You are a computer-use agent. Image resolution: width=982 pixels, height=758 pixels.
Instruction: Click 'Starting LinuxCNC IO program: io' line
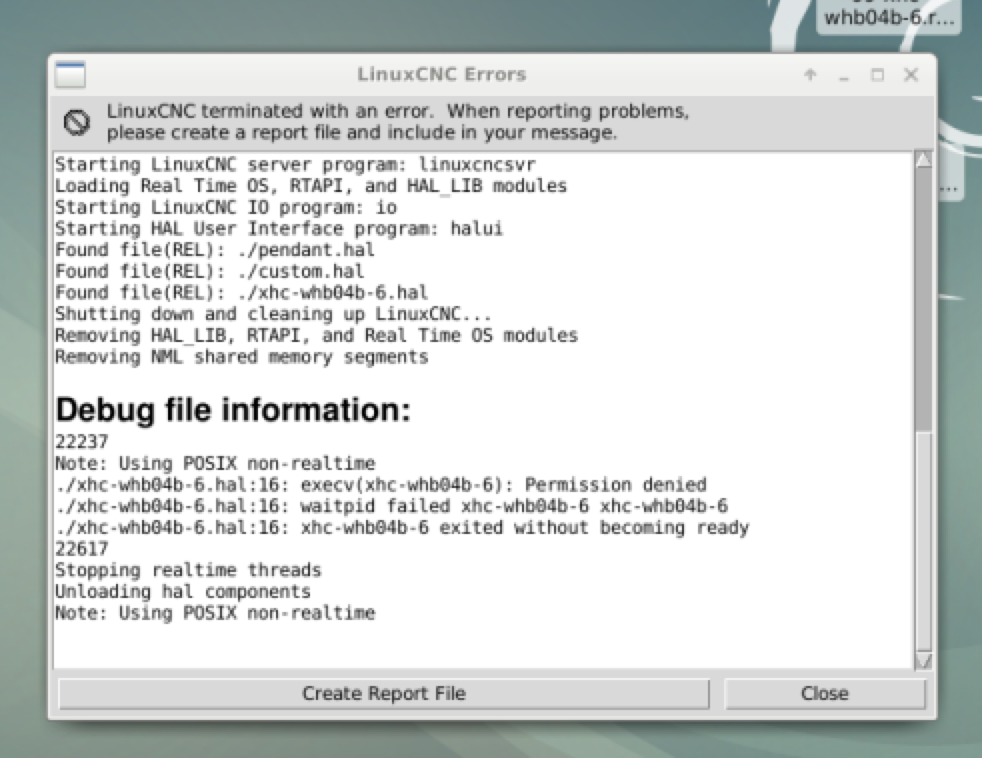pos(226,207)
